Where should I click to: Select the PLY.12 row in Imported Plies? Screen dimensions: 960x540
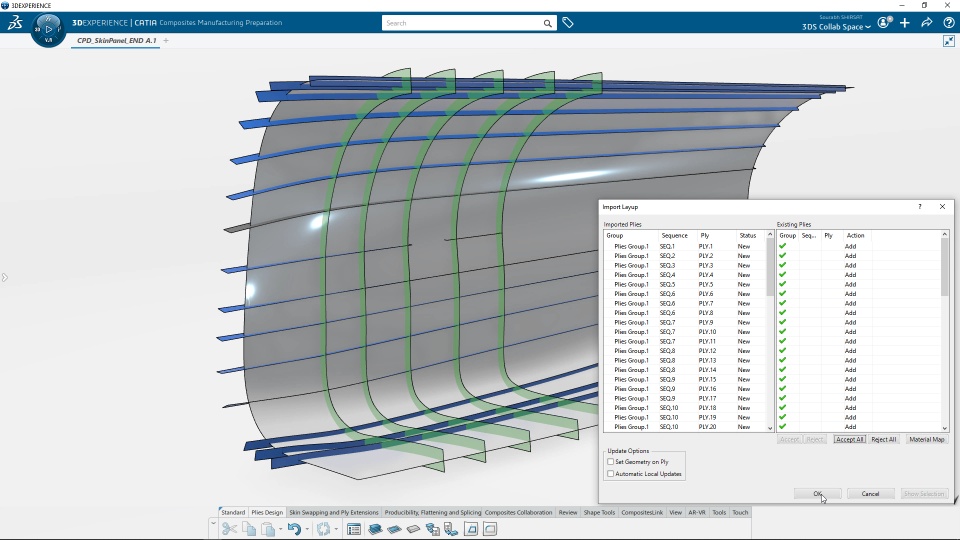pos(684,351)
